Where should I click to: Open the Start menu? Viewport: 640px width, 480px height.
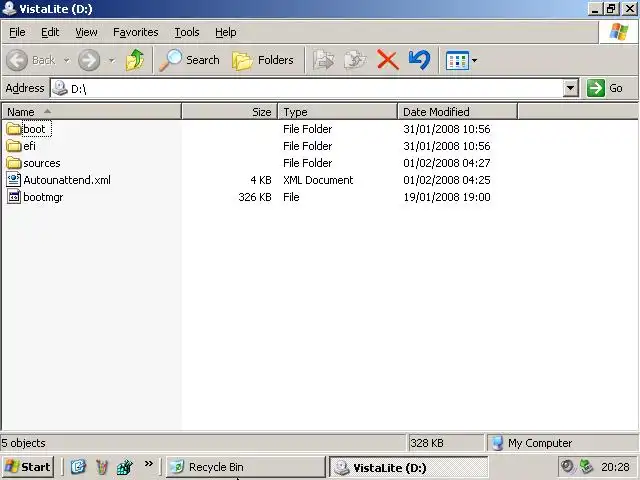tap(28, 467)
